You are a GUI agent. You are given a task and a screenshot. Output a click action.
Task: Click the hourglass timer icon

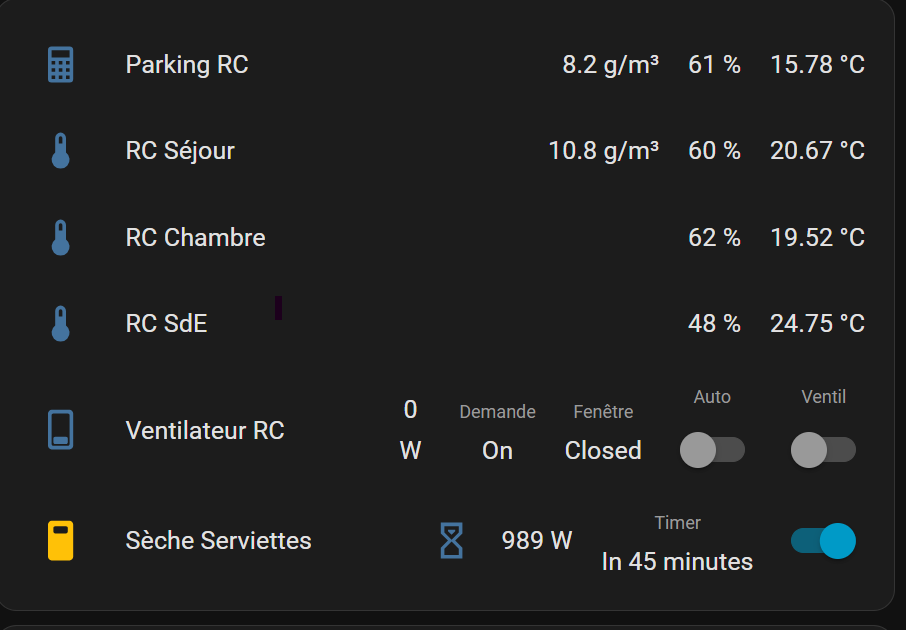pyautogui.click(x=452, y=541)
